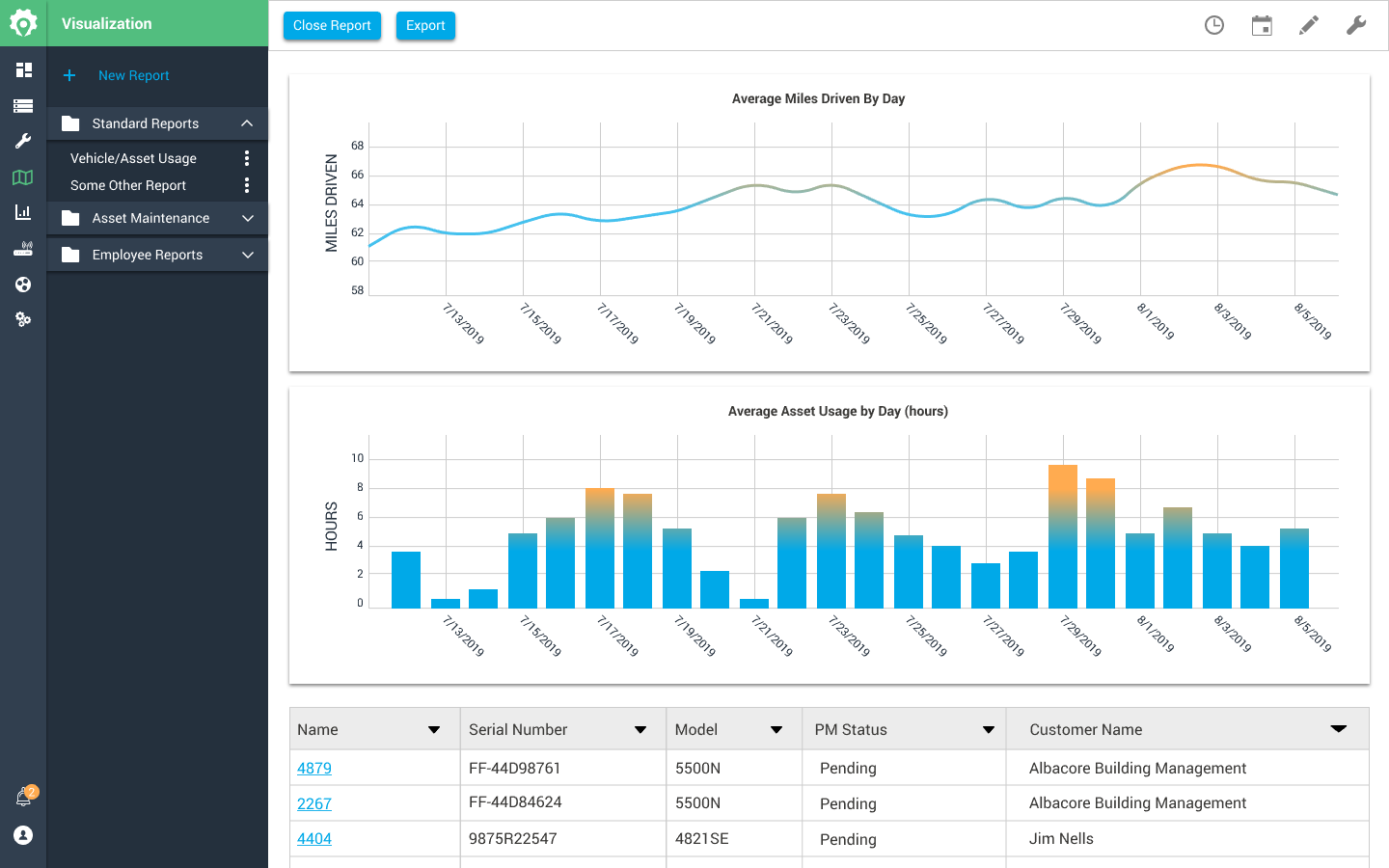Click the New Report link
Viewport: 1389px width, 868px height.
tap(133, 75)
